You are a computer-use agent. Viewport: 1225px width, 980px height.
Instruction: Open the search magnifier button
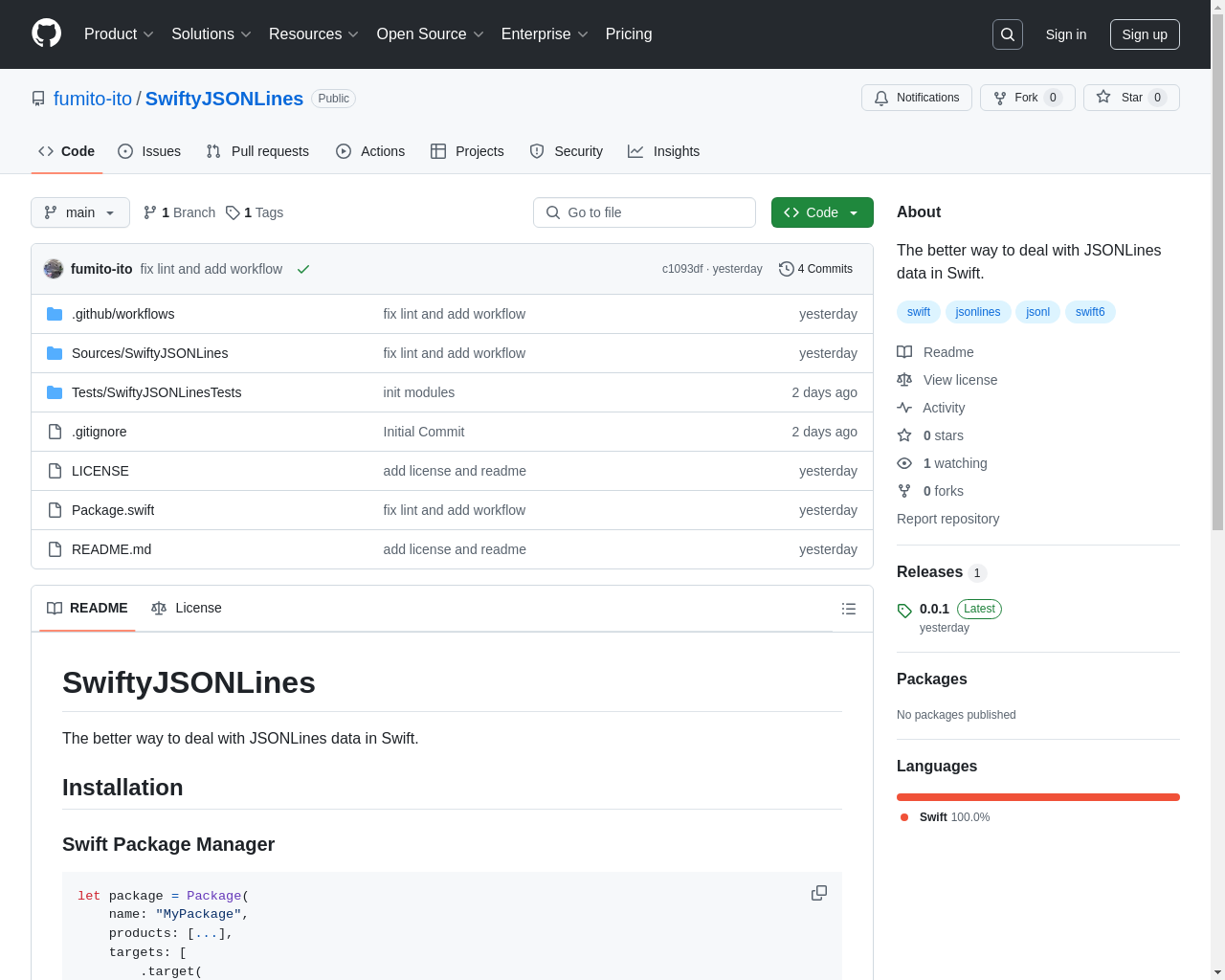coord(1008,34)
